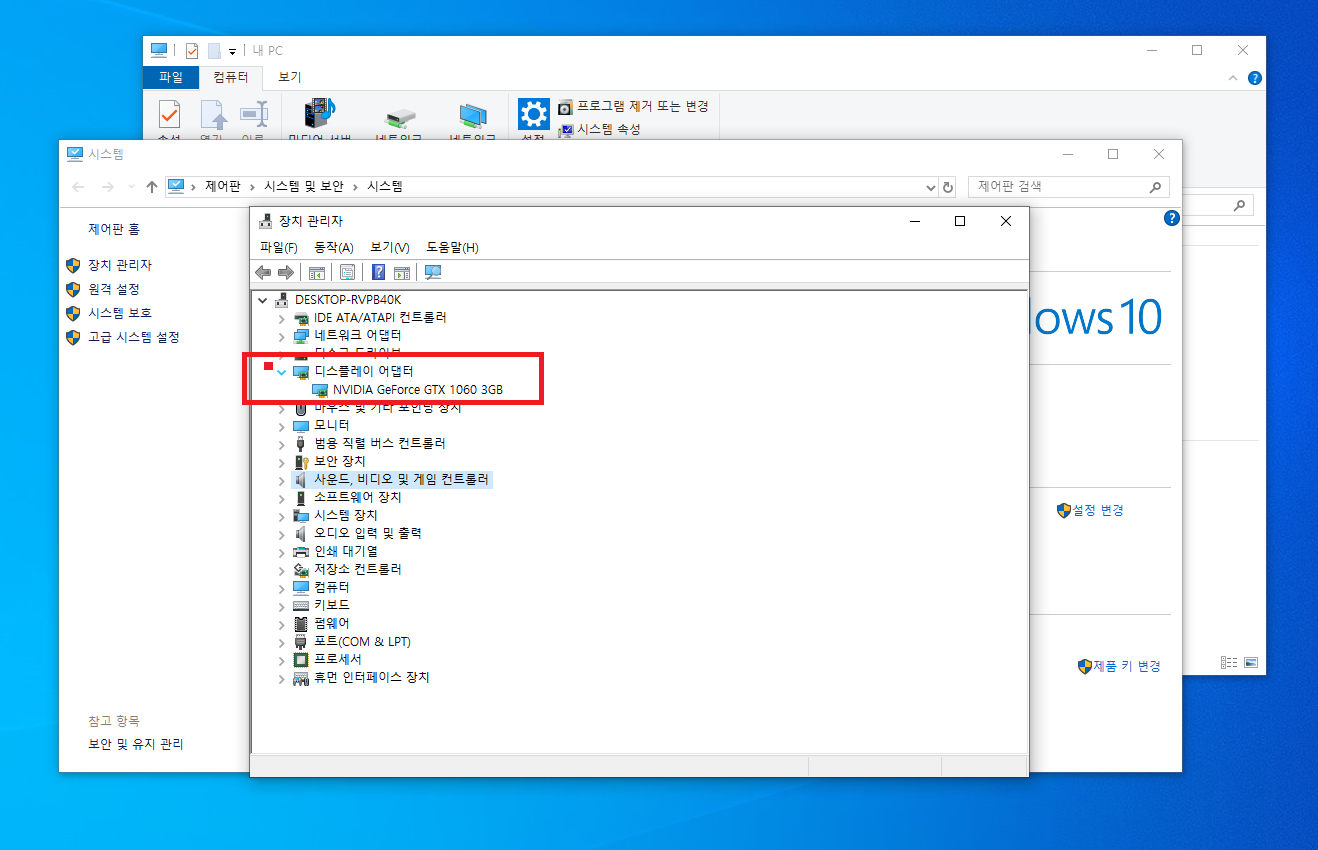Screen dimensions: 1318x850
Task: Click the print queues (인쇄 대기열) icon
Action: click(301, 551)
